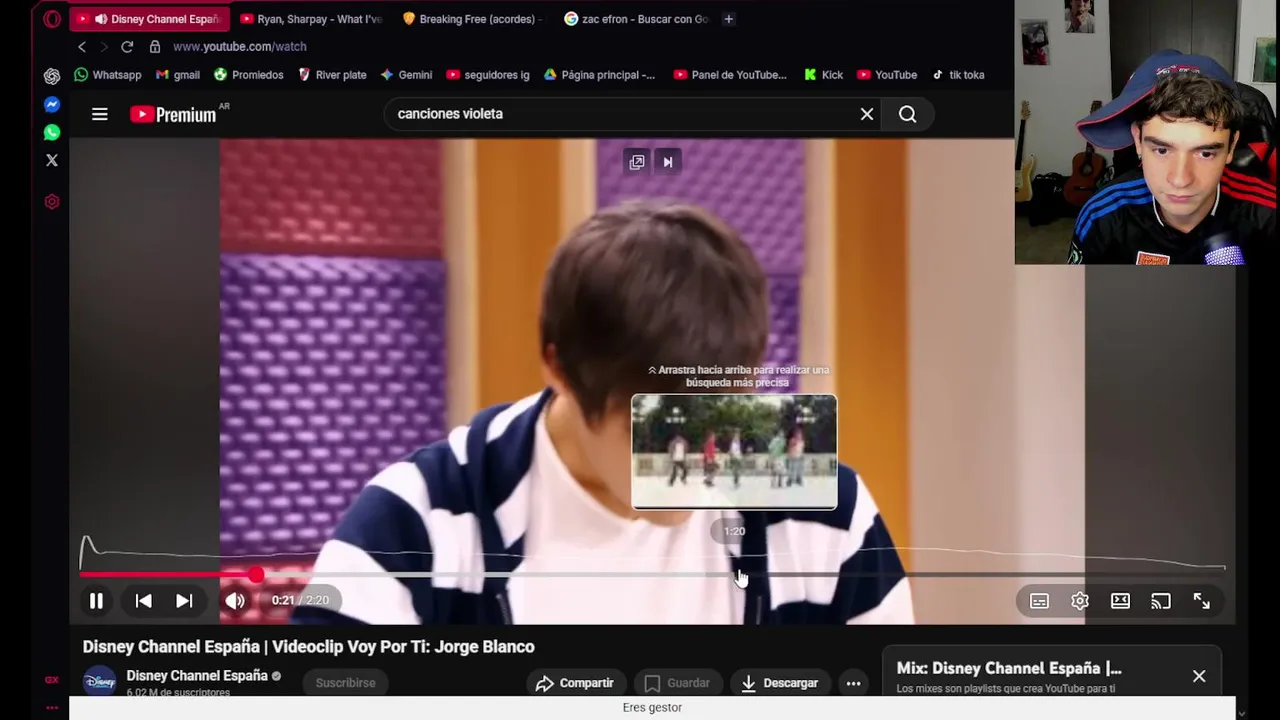
Task: Open WhatsApp in the Opera sidebar
Action: click(x=52, y=132)
